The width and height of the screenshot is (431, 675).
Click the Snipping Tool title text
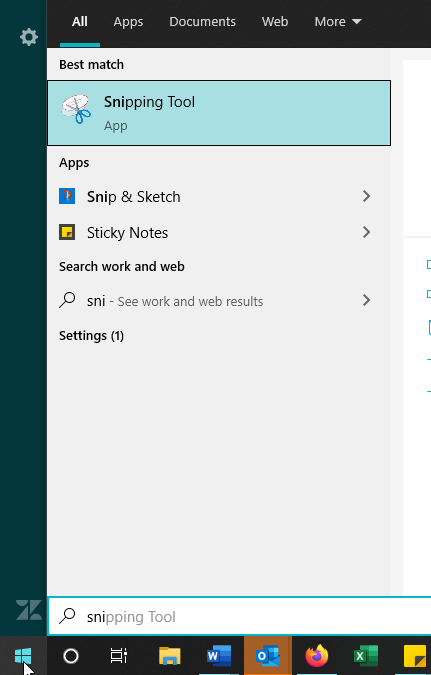(x=149, y=102)
